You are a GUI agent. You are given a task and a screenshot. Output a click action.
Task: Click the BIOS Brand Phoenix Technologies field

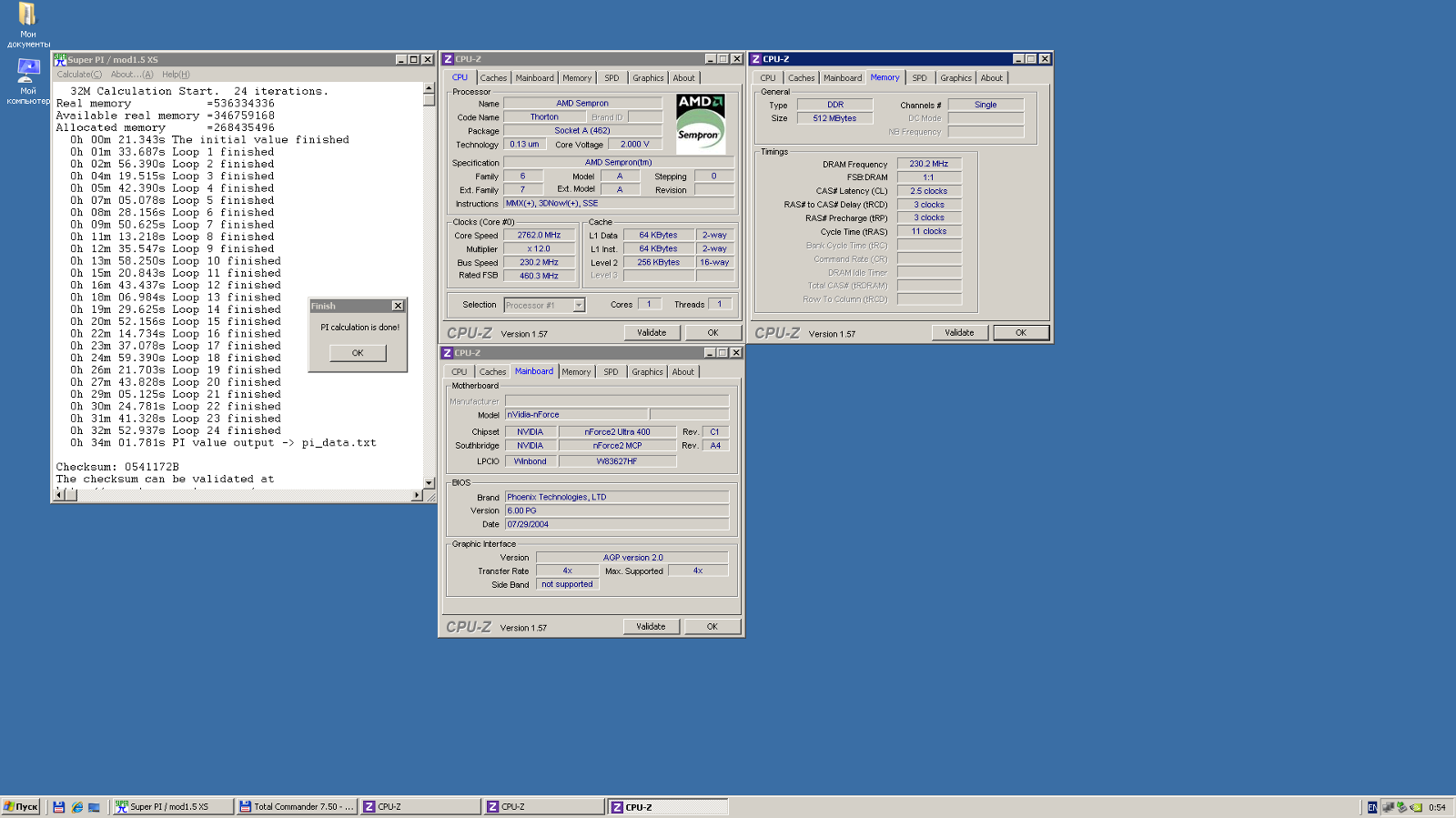[x=617, y=498]
